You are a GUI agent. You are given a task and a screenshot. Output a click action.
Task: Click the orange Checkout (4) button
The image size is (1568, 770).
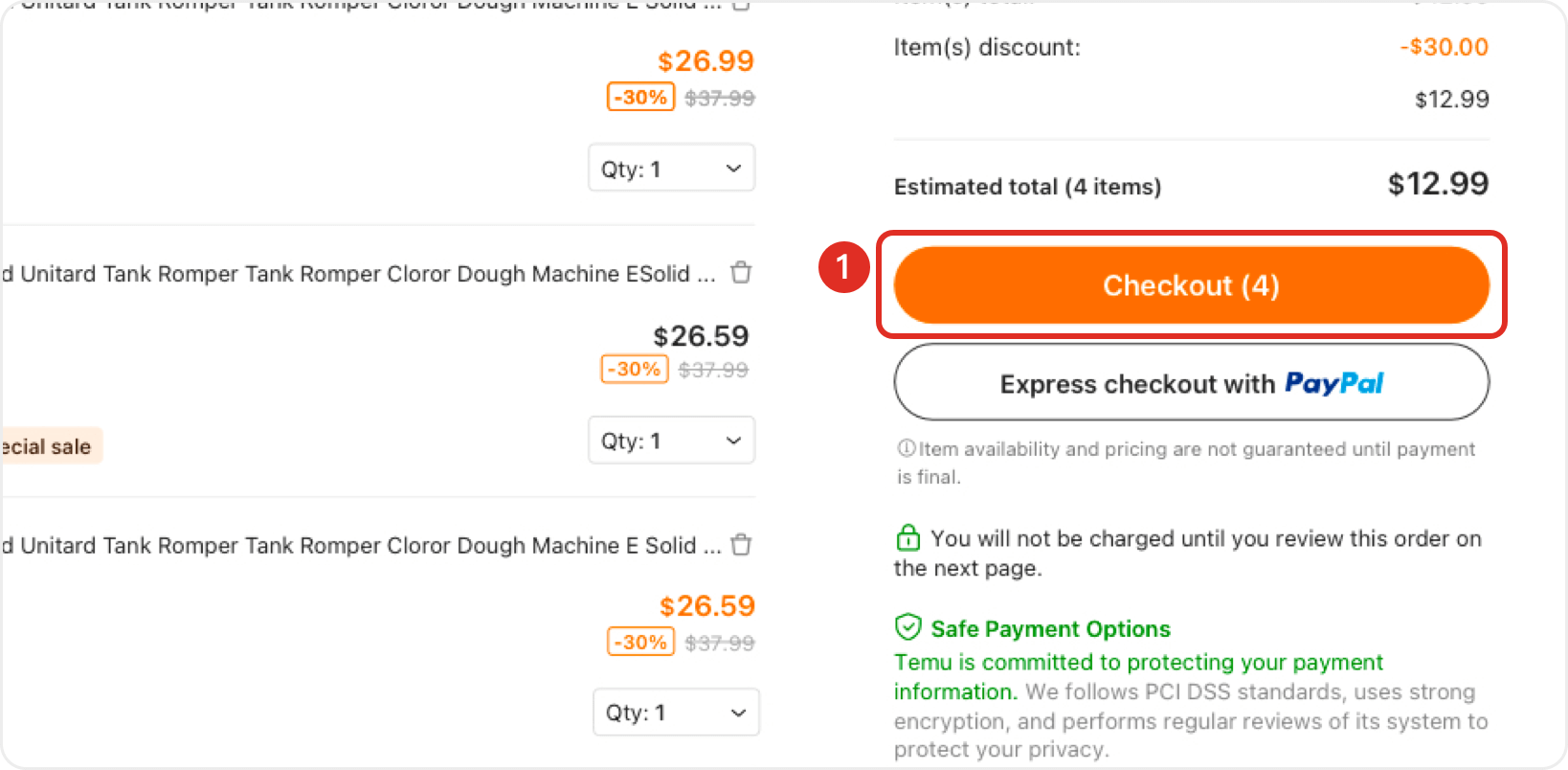coord(1191,285)
